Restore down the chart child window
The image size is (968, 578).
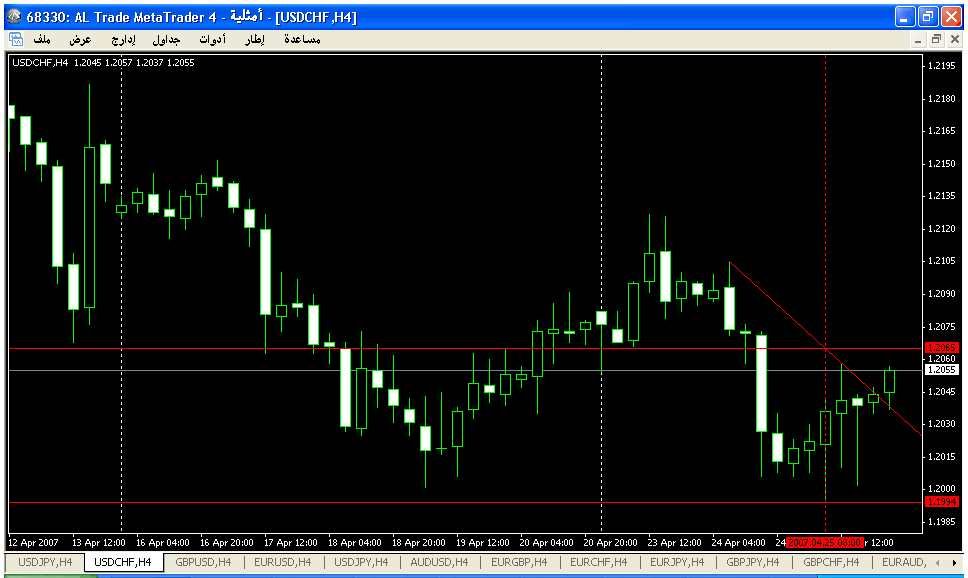[x=936, y=40]
